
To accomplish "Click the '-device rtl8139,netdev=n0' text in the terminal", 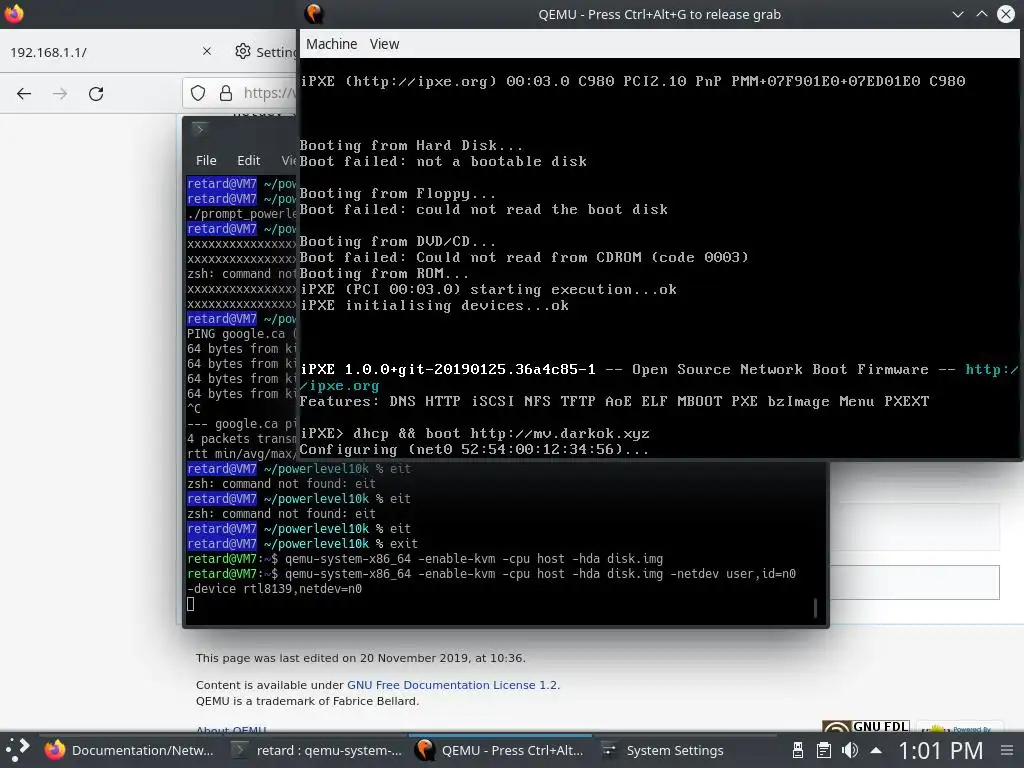I will (274, 589).
